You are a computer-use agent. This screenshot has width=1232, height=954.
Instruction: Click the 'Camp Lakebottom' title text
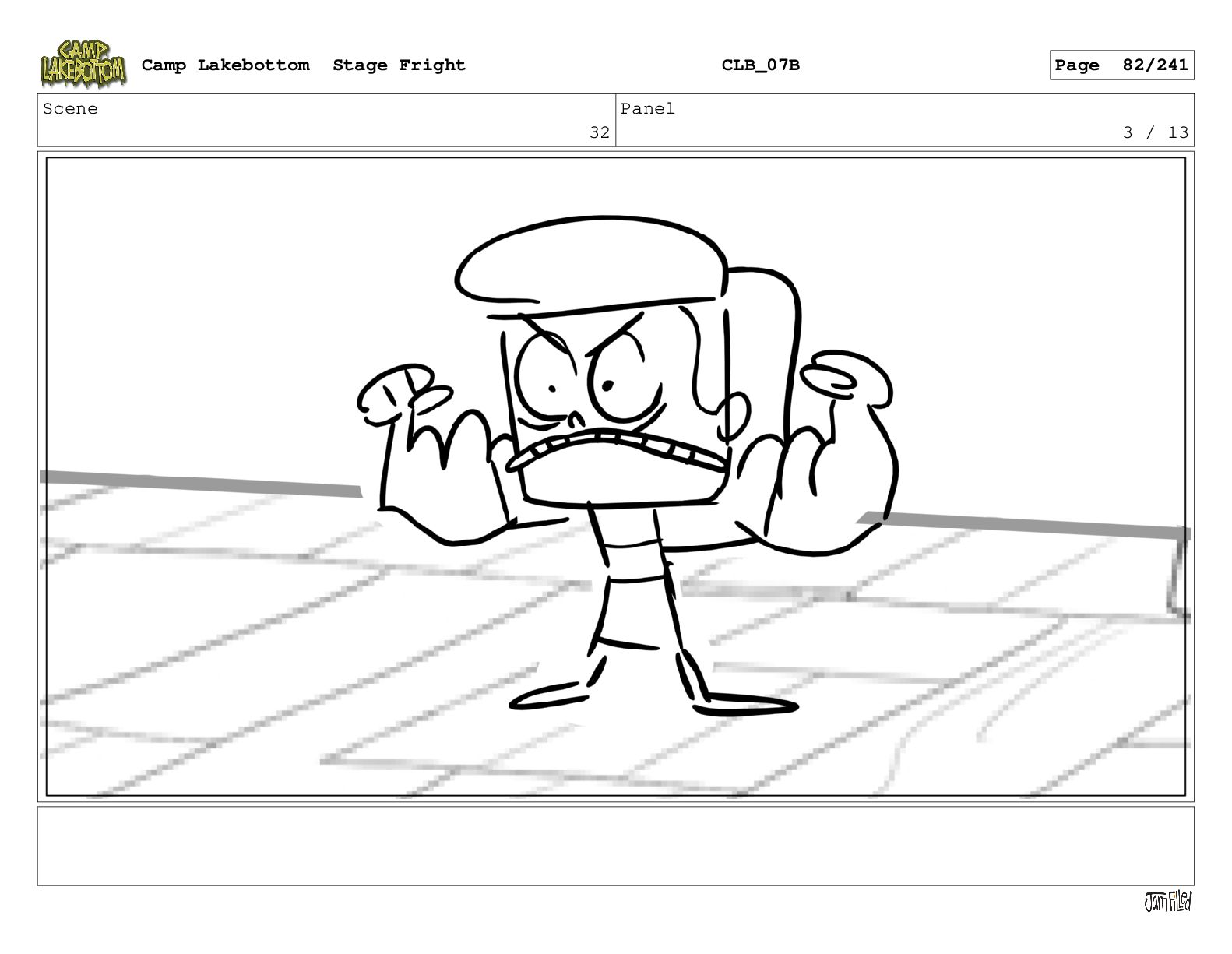click(x=225, y=65)
